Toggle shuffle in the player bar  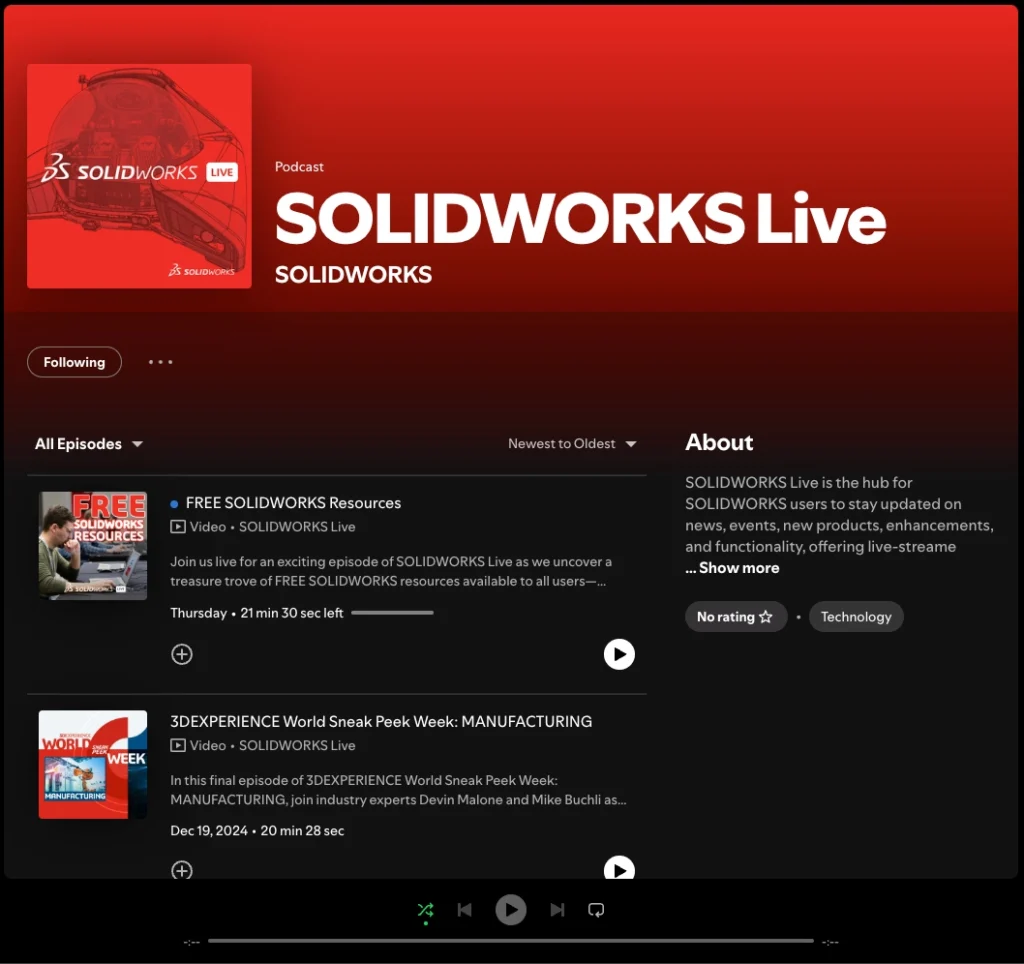425,909
